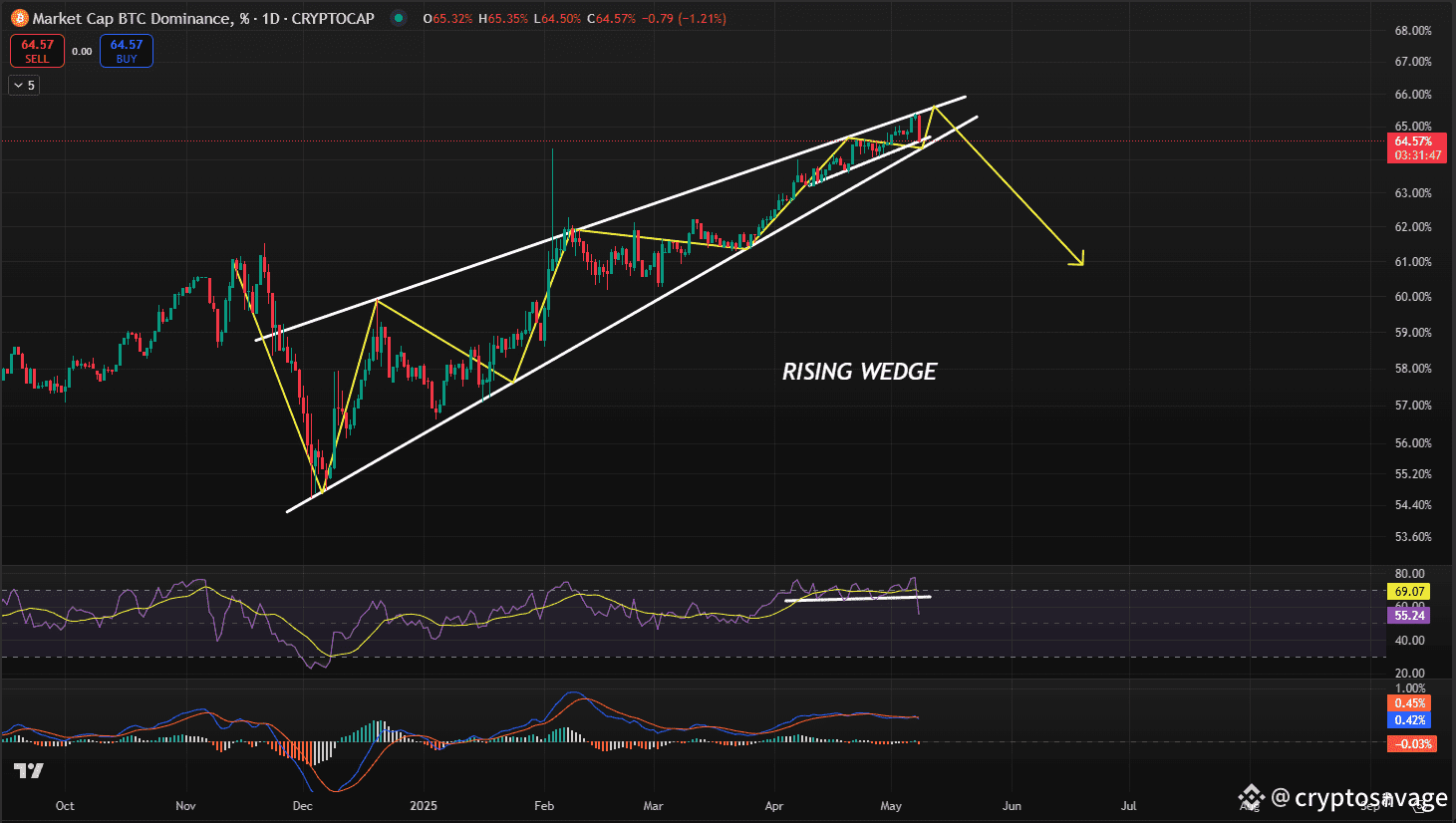Click the 59.00% price axis label
The height and width of the screenshot is (823, 1456).
pos(1413,333)
